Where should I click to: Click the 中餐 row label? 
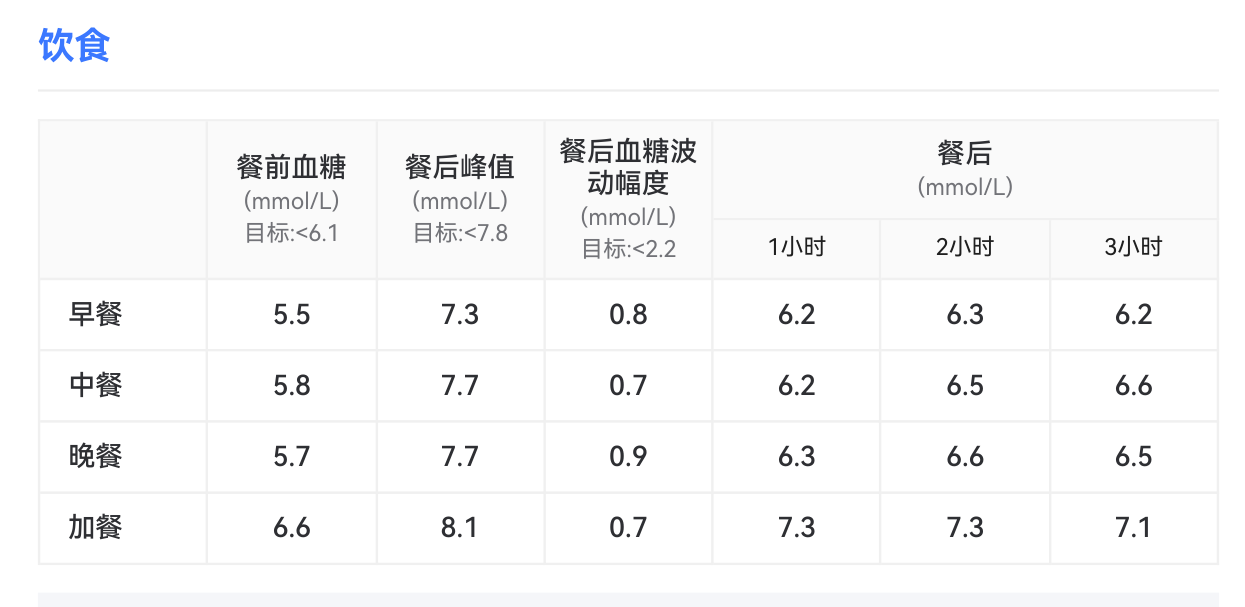[x=96, y=386]
